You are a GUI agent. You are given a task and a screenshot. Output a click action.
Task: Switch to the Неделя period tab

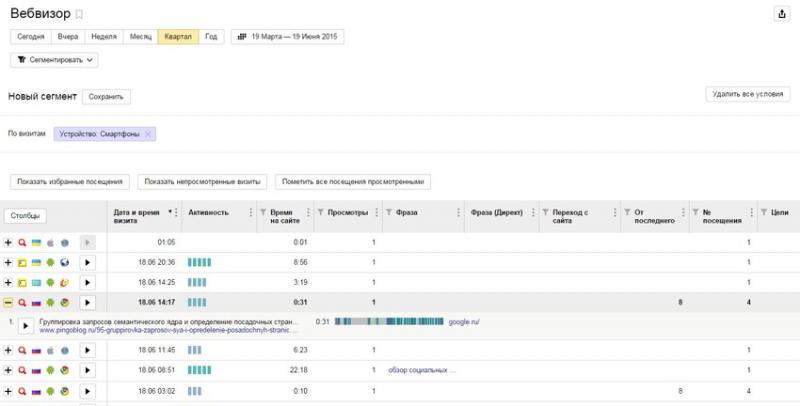click(103, 37)
